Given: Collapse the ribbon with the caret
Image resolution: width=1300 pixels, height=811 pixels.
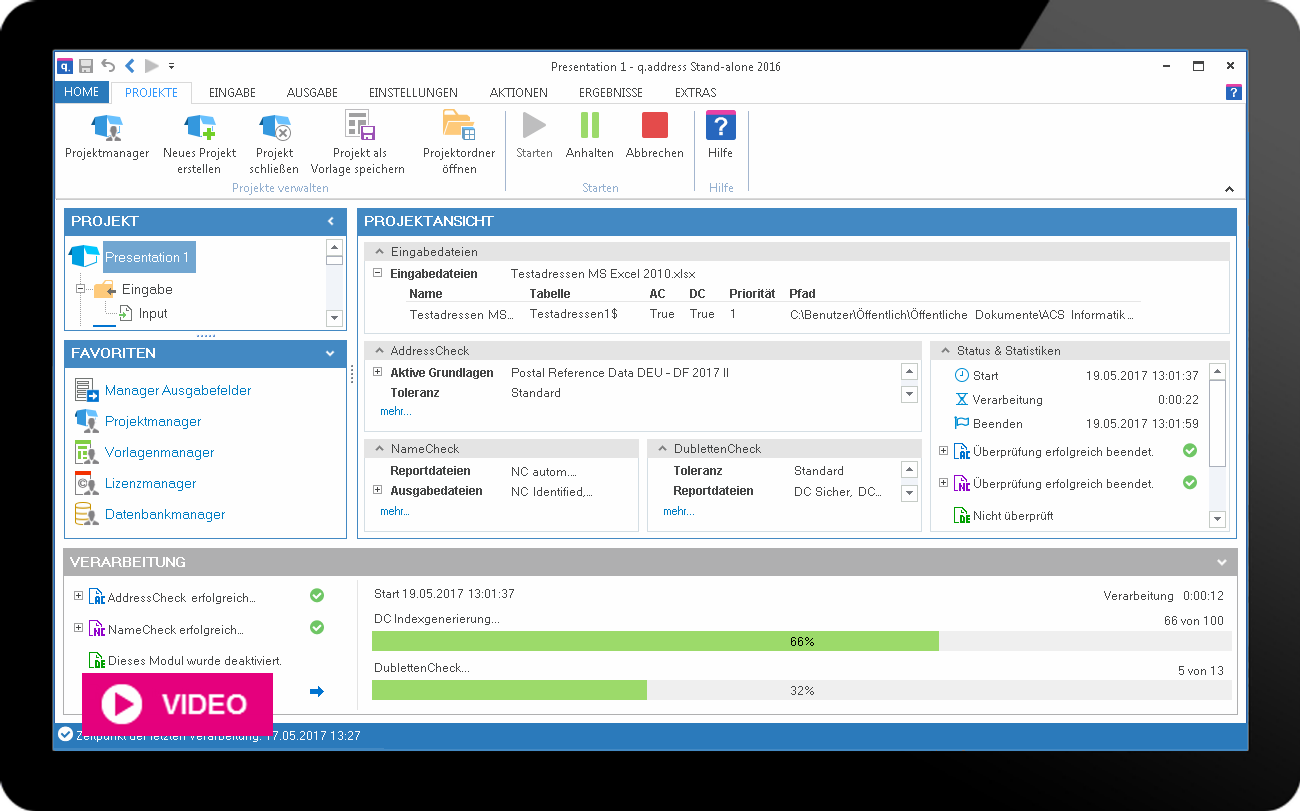Looking at the screenshot, I should click(x=1229, y=189).
